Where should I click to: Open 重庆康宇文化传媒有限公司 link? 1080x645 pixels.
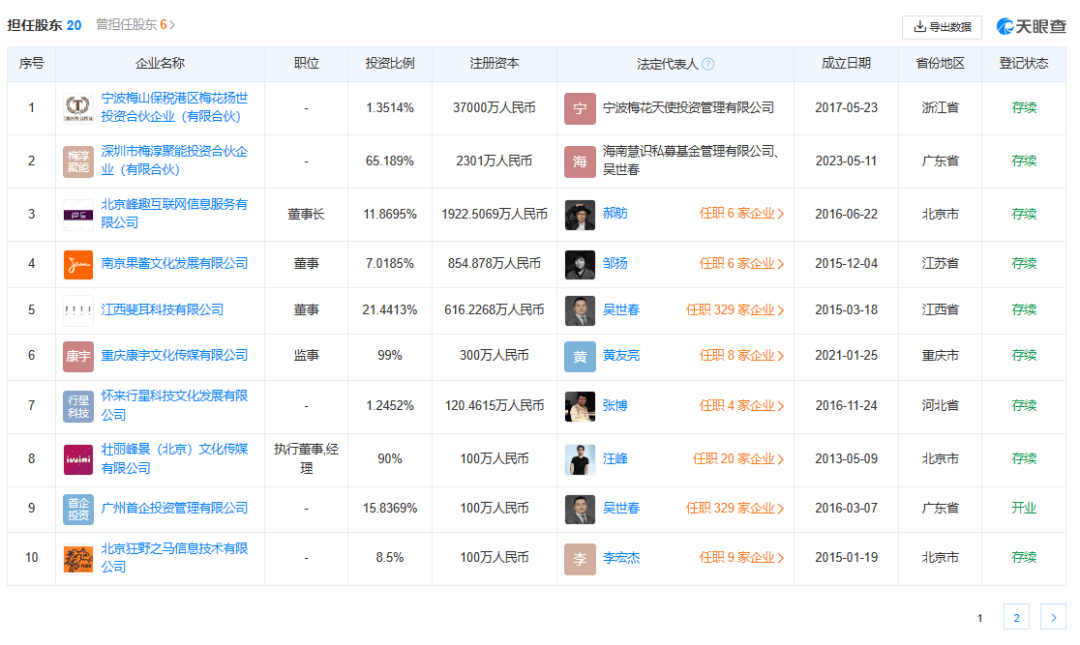(174, 356)
